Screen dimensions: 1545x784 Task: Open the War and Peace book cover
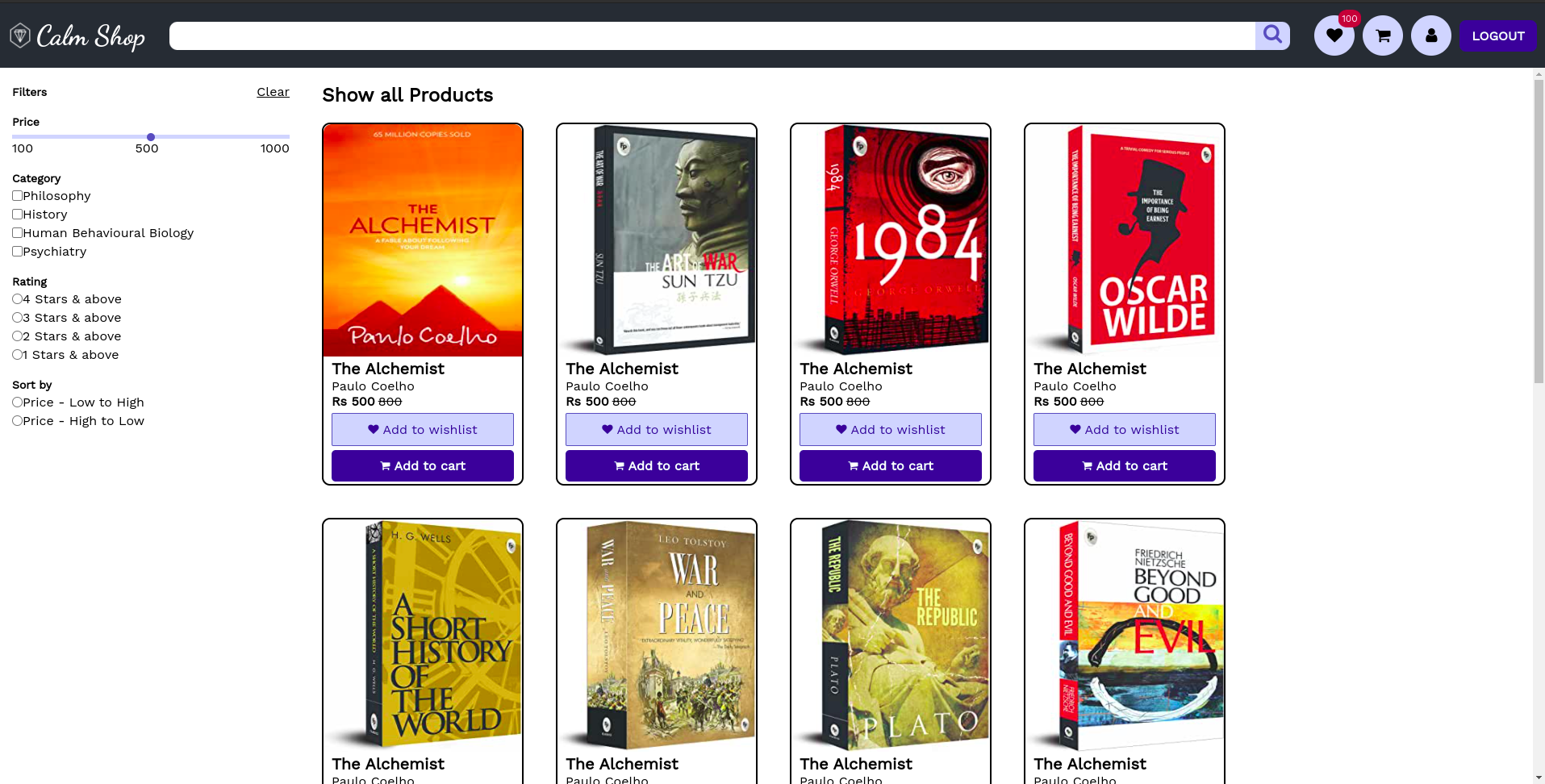(657, 636)
